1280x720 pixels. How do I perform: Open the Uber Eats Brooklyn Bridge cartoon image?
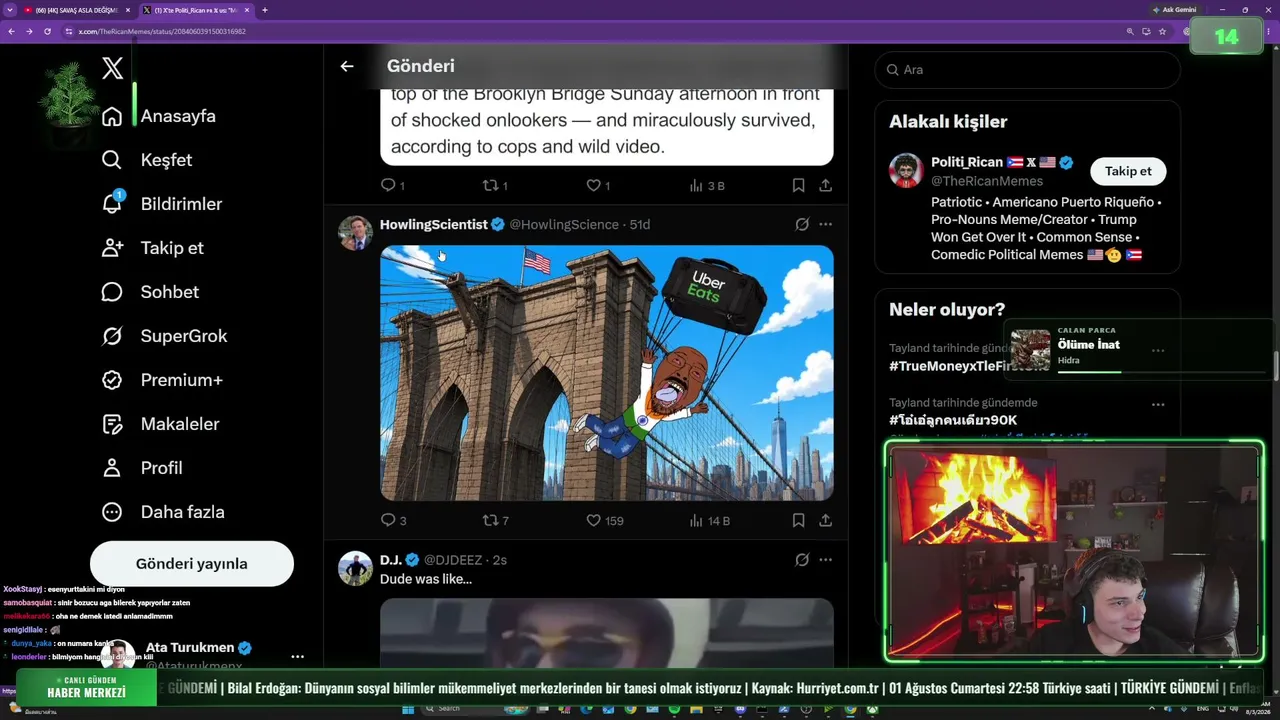point(607,373)
